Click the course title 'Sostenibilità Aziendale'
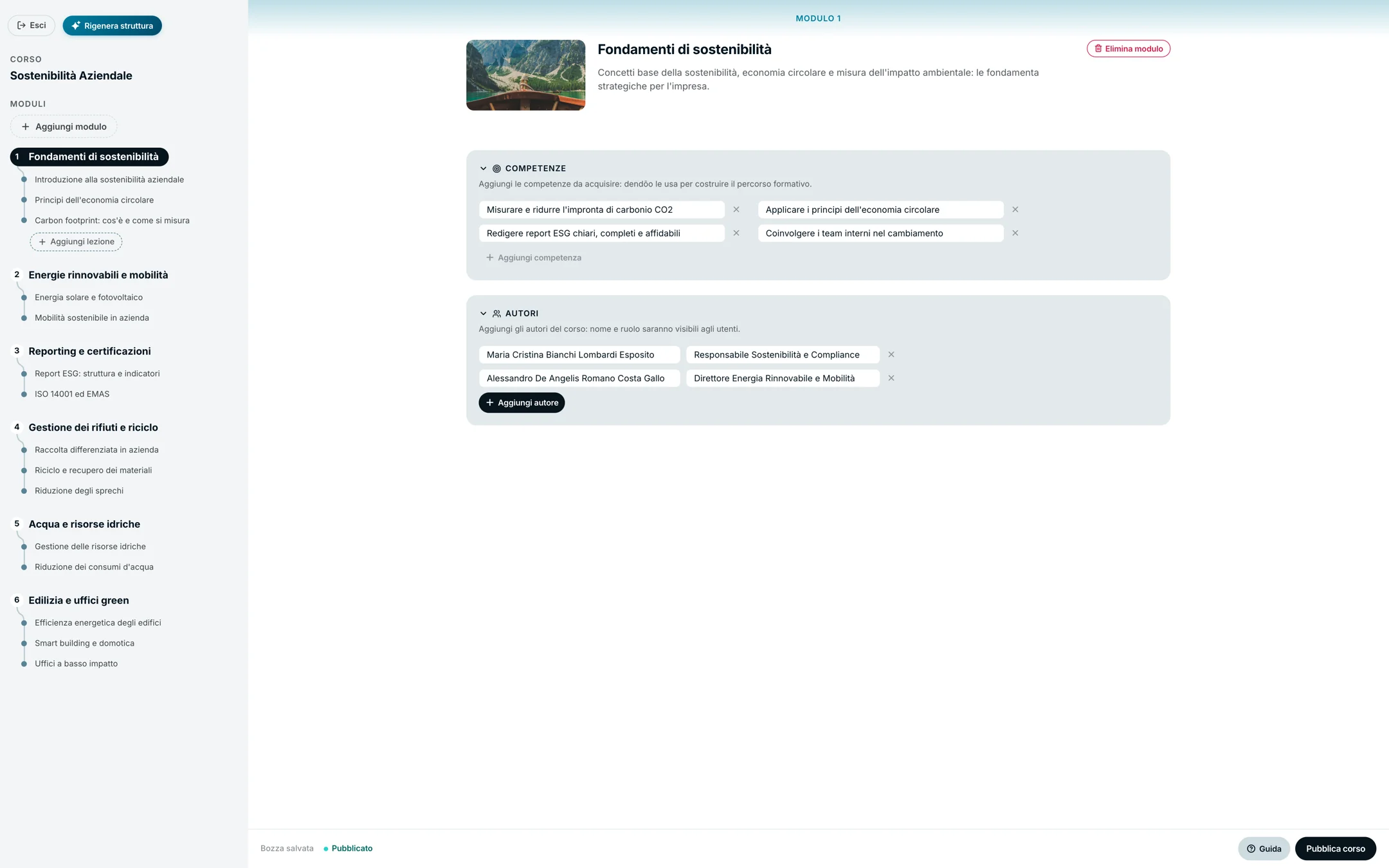Screen dimensions: 1389x868 71,76
